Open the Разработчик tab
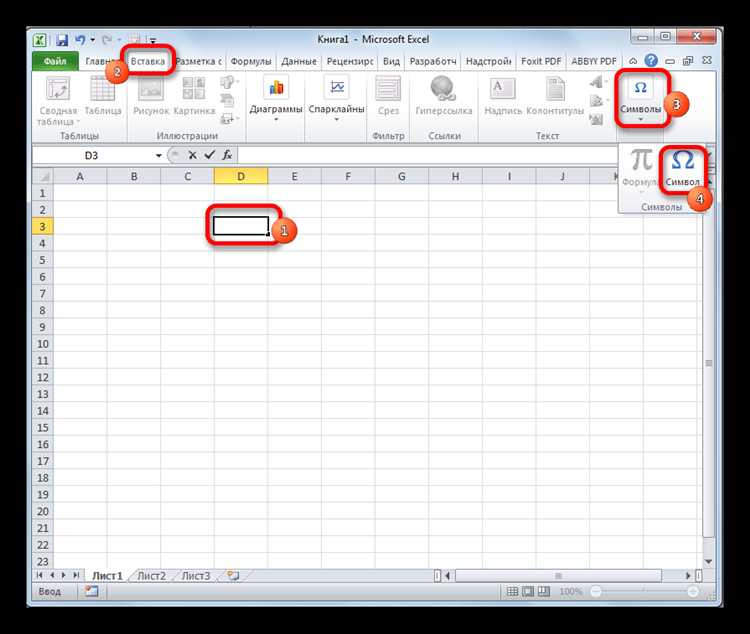This screenshot has width=750, height=634. [x=433, y=61]
